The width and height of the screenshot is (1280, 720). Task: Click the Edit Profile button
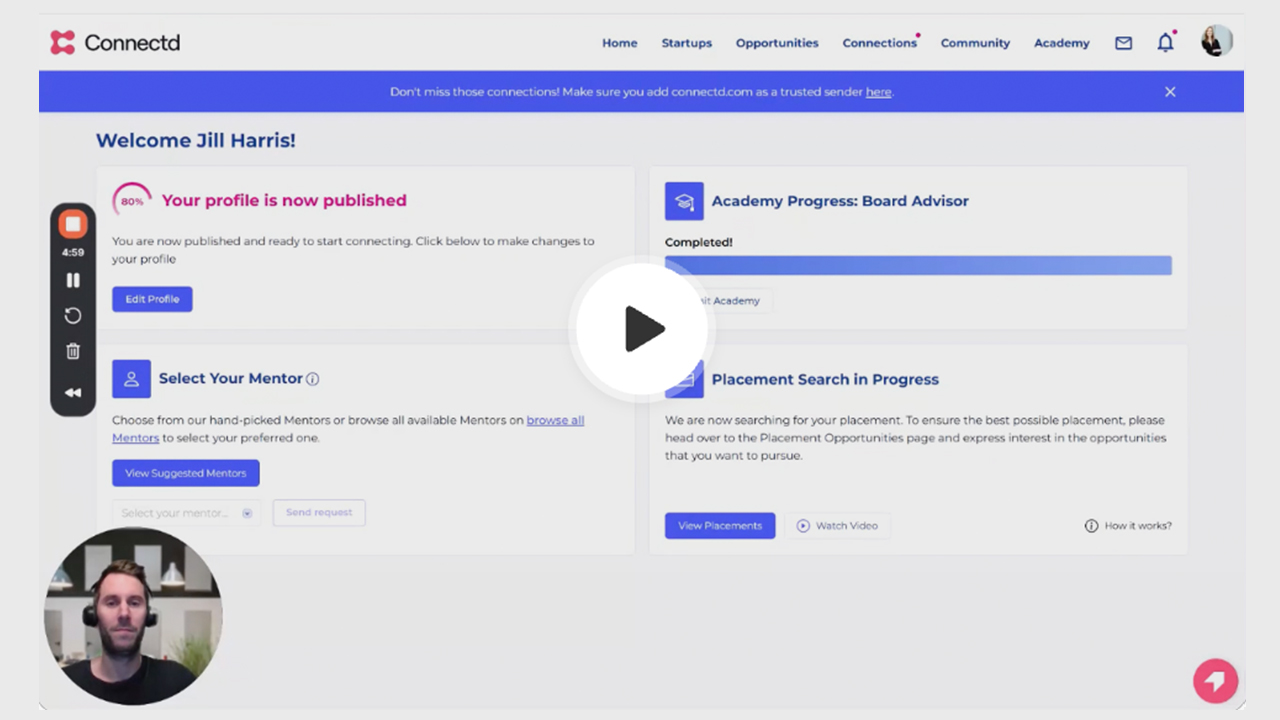152,299
